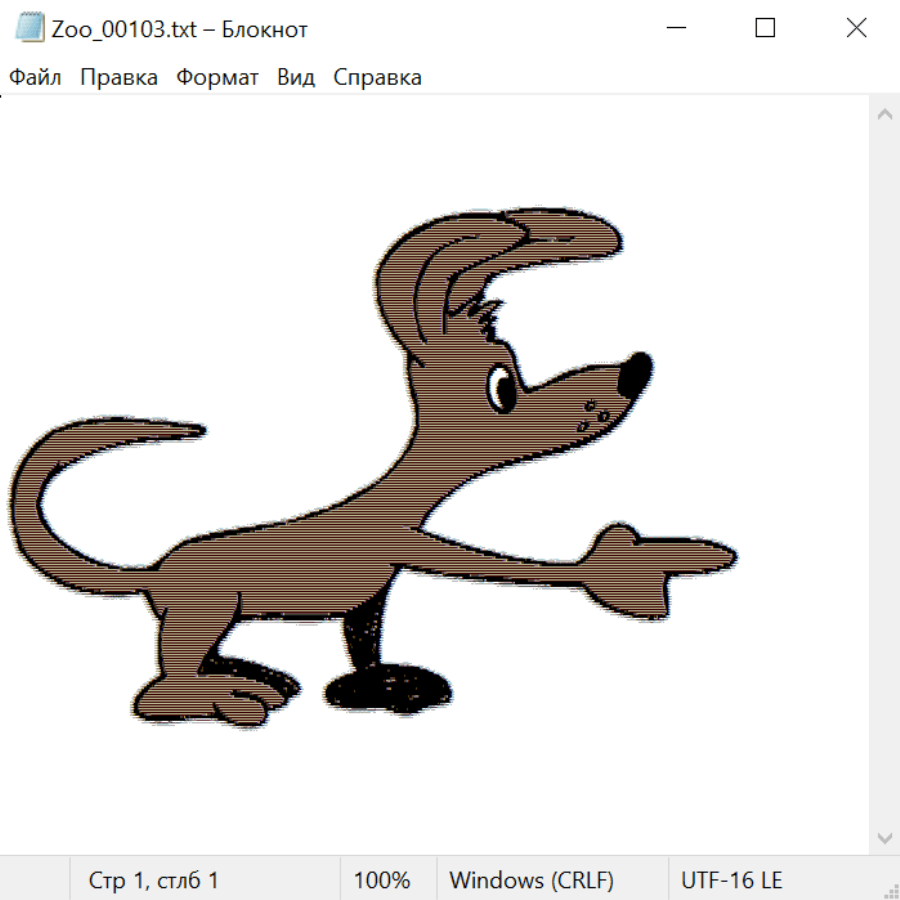The width and height of the screenshot is (900, 900).
Task: Click the resize grip in bottom-right corner
Action: pos(890,890)
